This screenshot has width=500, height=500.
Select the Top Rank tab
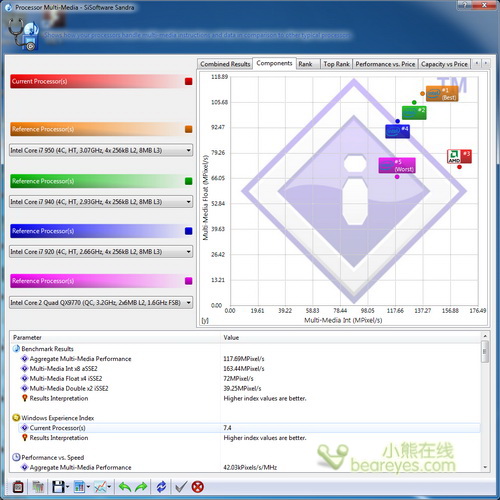click(336, 64)
